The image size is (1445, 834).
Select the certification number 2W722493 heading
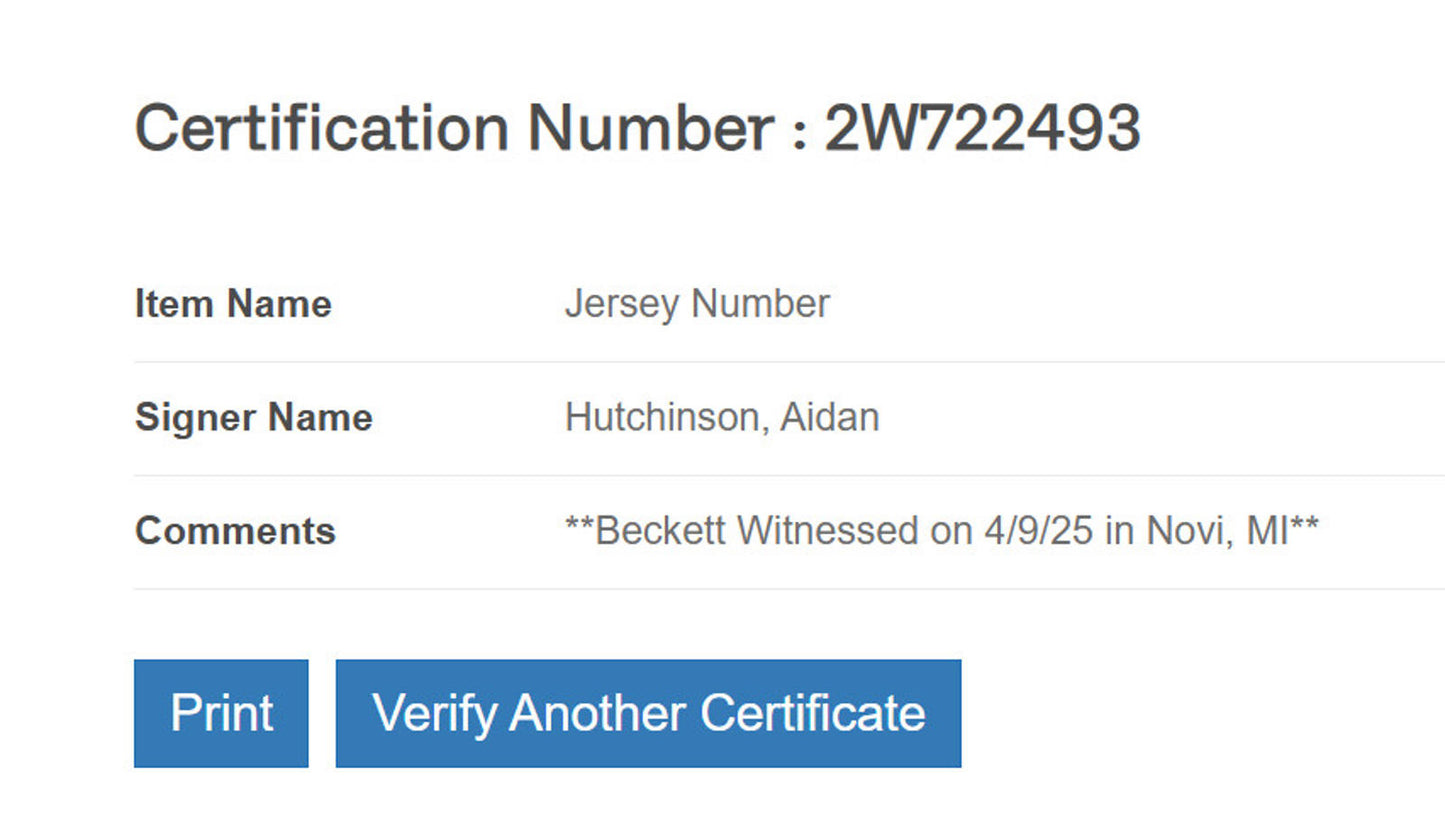point(638,127)
